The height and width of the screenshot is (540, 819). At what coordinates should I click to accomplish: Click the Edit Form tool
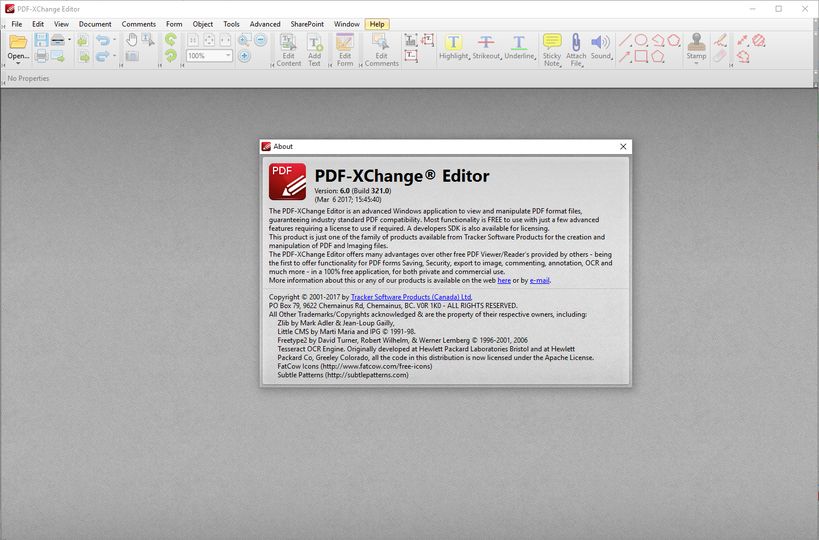pyautogui.click(x=345, y=51)
